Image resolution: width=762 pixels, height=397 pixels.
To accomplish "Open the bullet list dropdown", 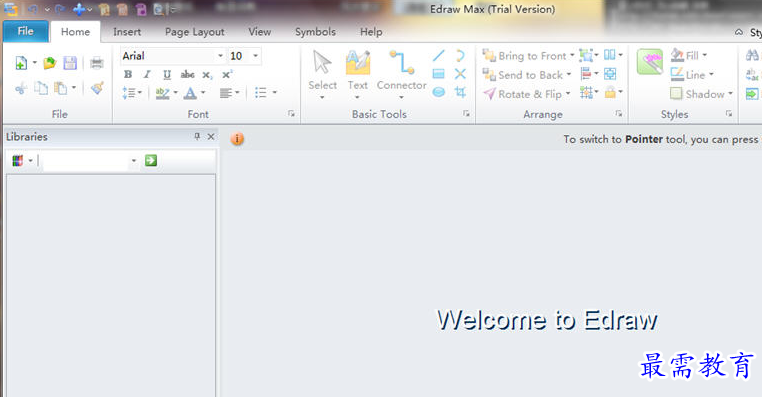I will [265, 92].
